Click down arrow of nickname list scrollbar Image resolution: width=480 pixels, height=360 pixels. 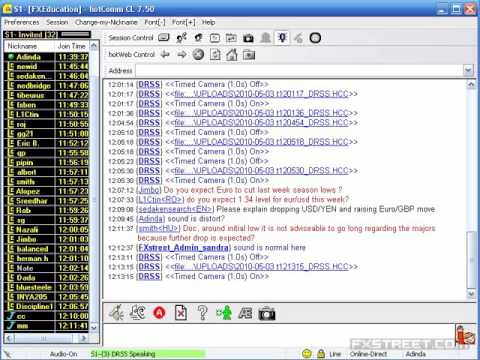tap(94, 328)
